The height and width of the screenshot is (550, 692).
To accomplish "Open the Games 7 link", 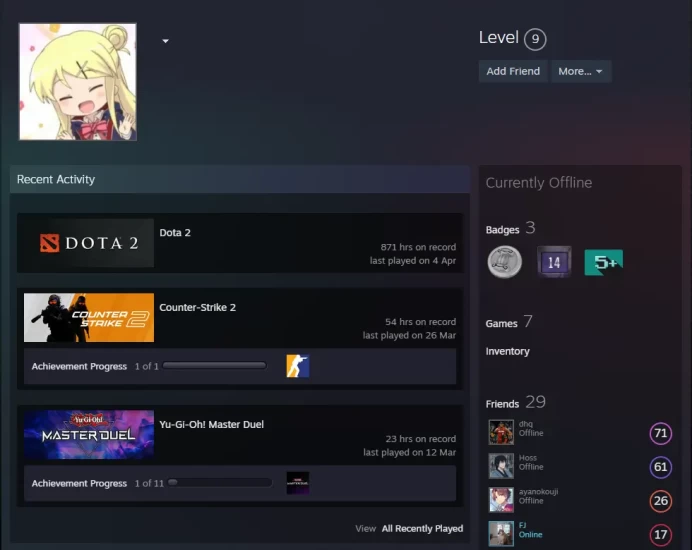I will [509, 322].
